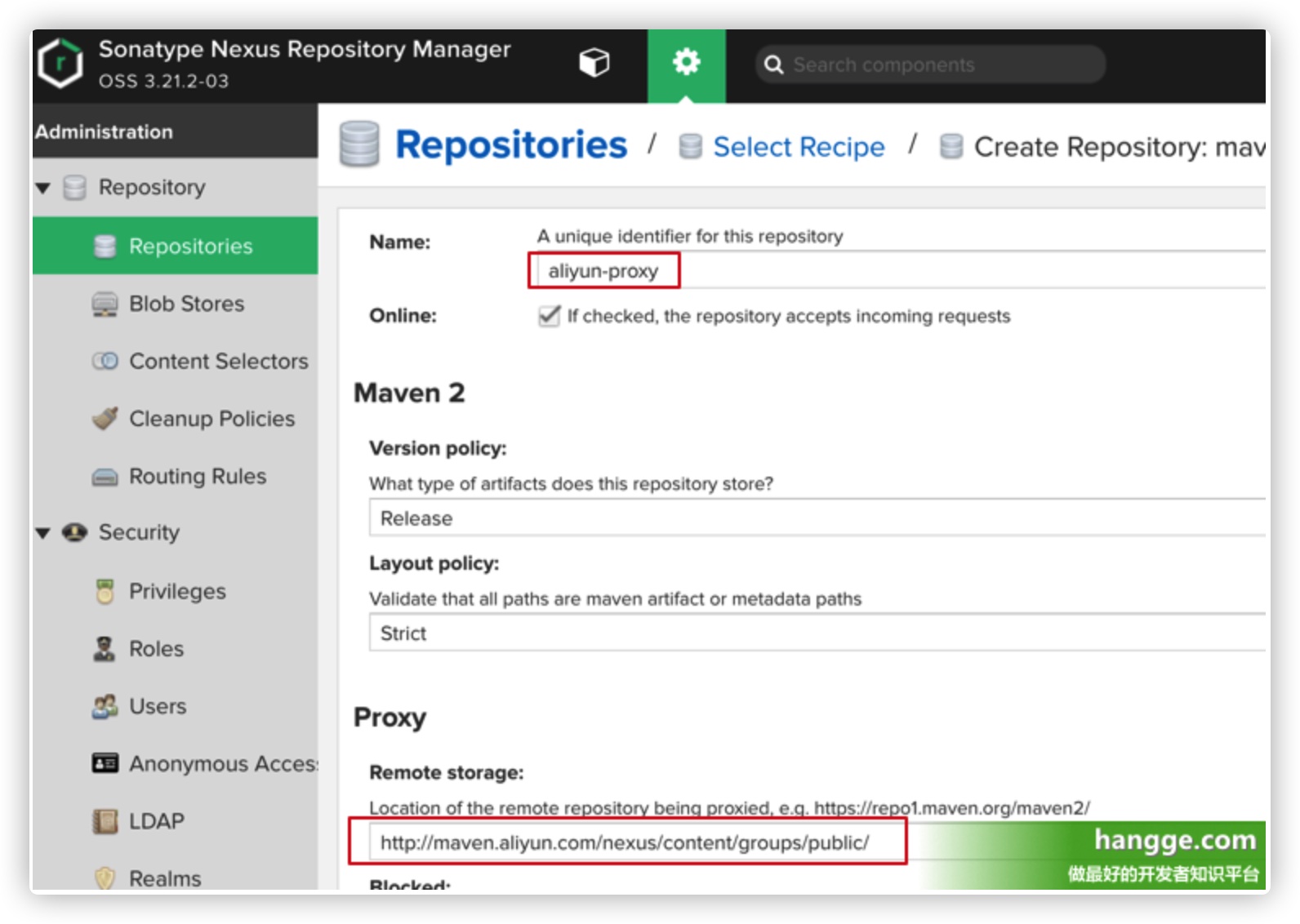Image resolution: width=1300 pixels, height=924 pixels.
Task: Click the Repositories icon in the sidebar
Action: pos(105,246)
